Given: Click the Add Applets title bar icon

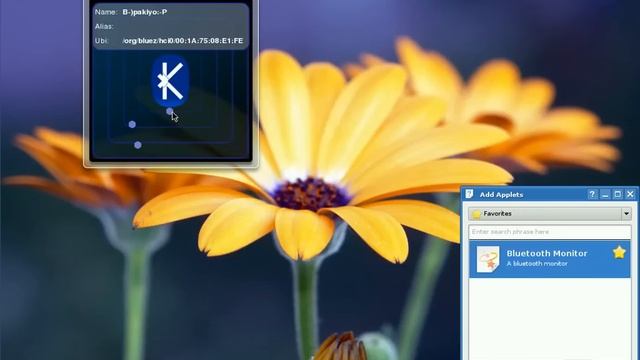Looking at the screenshot, I should pyautogui.click(x=469, y=194).
